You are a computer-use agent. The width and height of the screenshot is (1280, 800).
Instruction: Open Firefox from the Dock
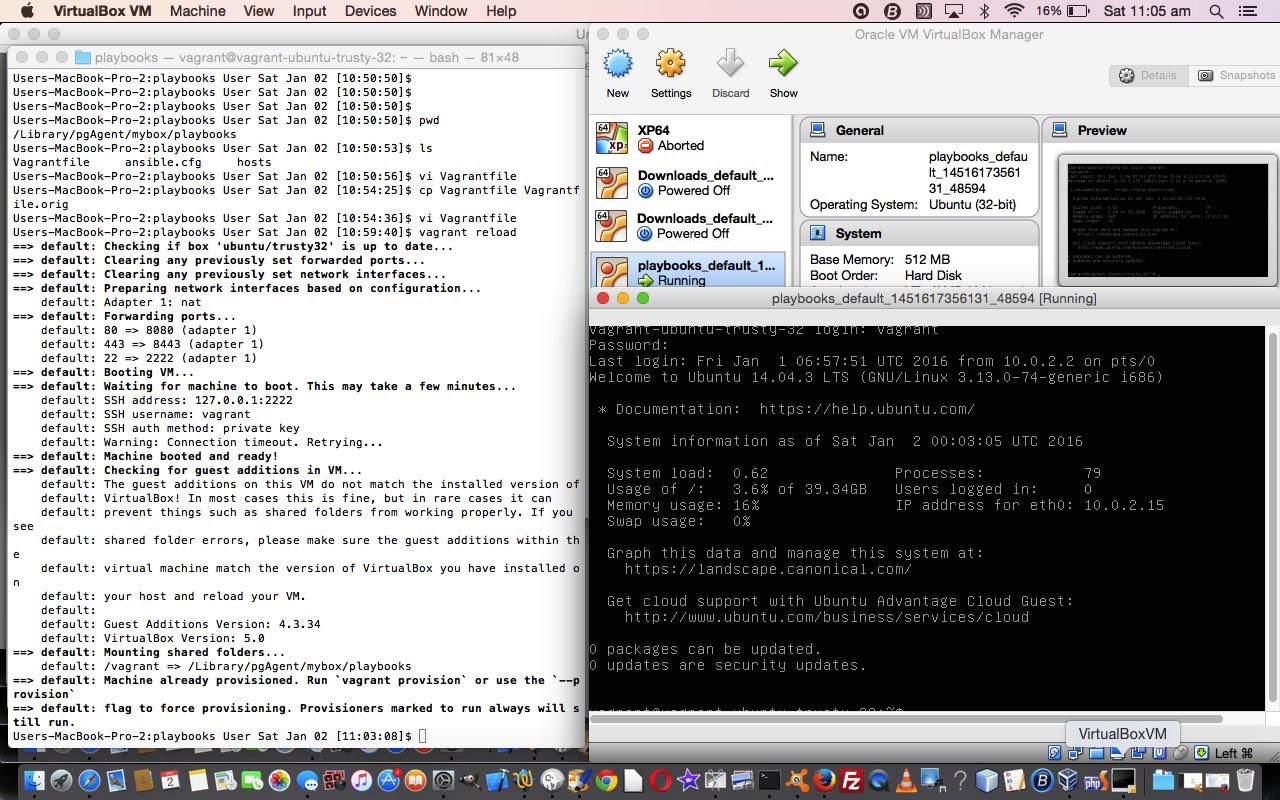pos(824,780)
